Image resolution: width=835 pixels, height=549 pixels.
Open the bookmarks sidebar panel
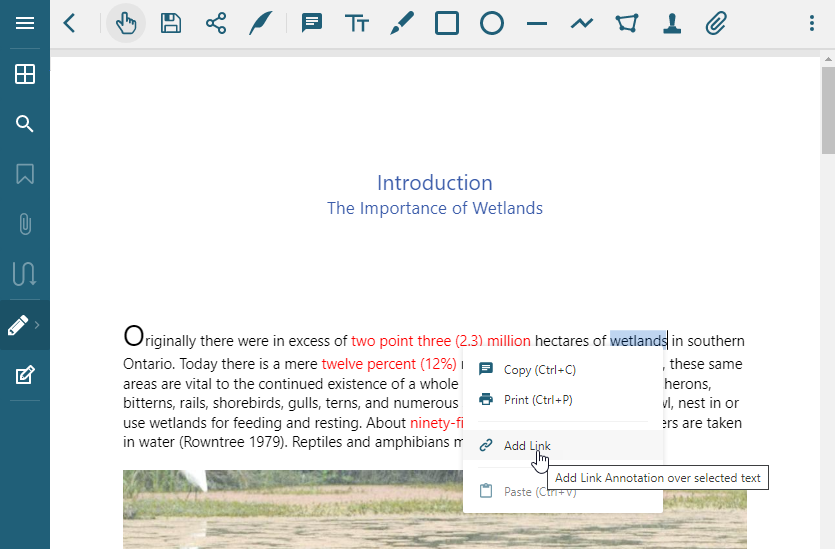(25, 174)
